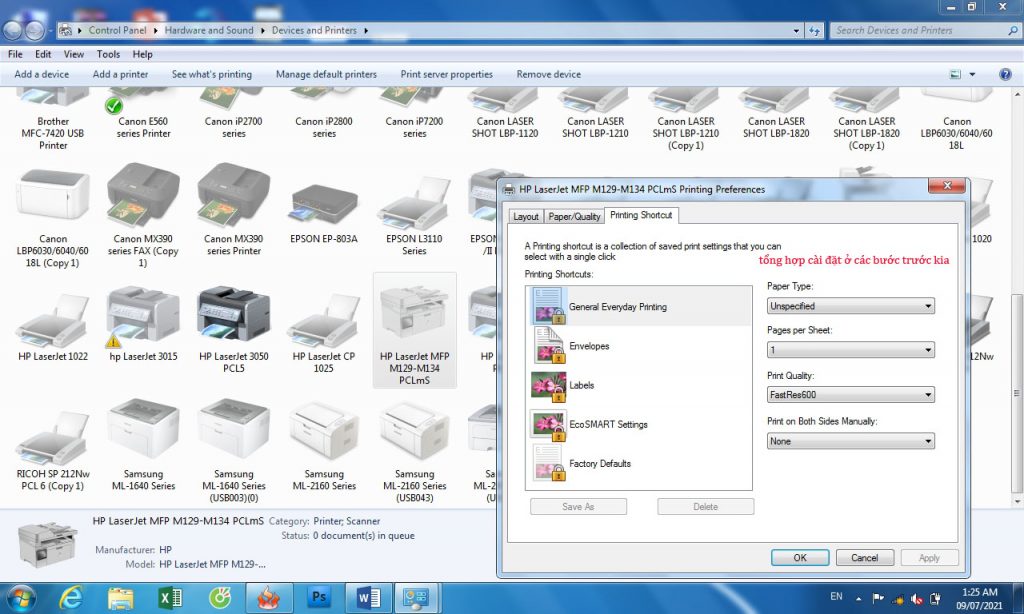1024x614 pixels.
Task: Open Excel from the taskbar
Action: point(170,598)
